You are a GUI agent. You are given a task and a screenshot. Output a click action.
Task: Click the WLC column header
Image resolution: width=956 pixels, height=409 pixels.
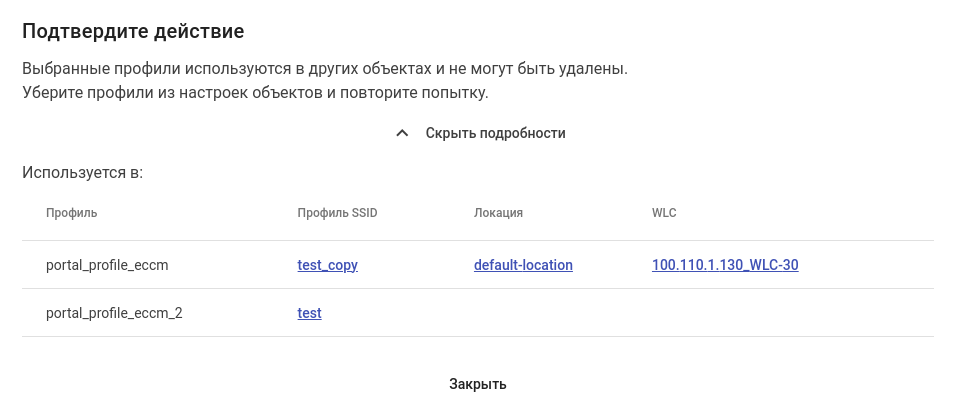665,213
